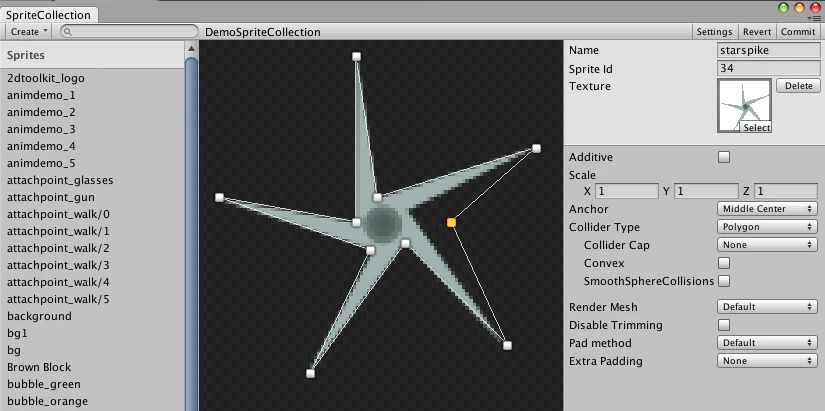Open the Extra Padding dropdown
The image size is (825, 411).
pyautogui.click(x=767, y=360)
